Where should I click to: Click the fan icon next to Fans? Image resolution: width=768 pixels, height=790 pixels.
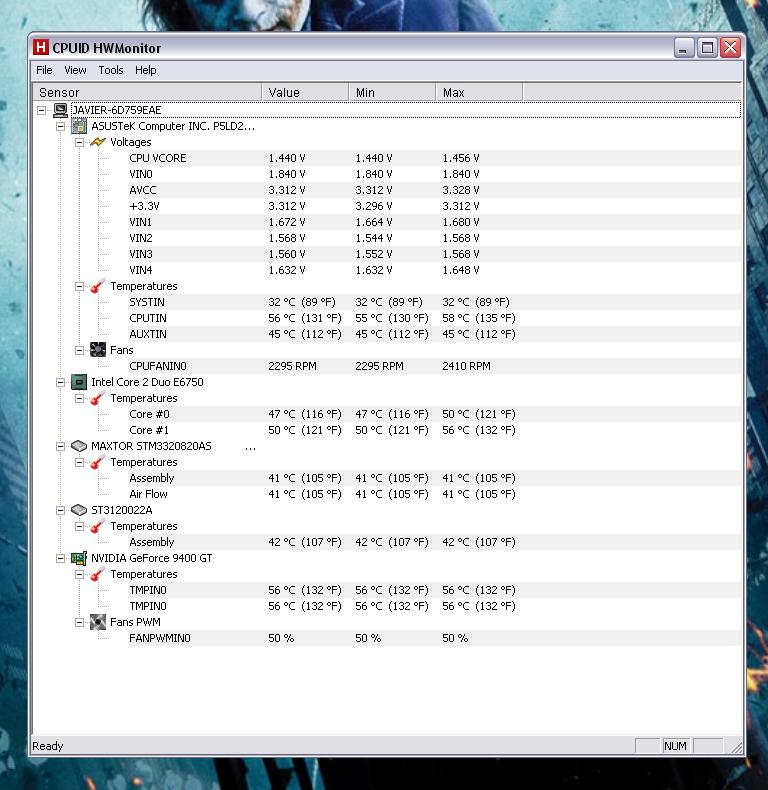[98, 350]
